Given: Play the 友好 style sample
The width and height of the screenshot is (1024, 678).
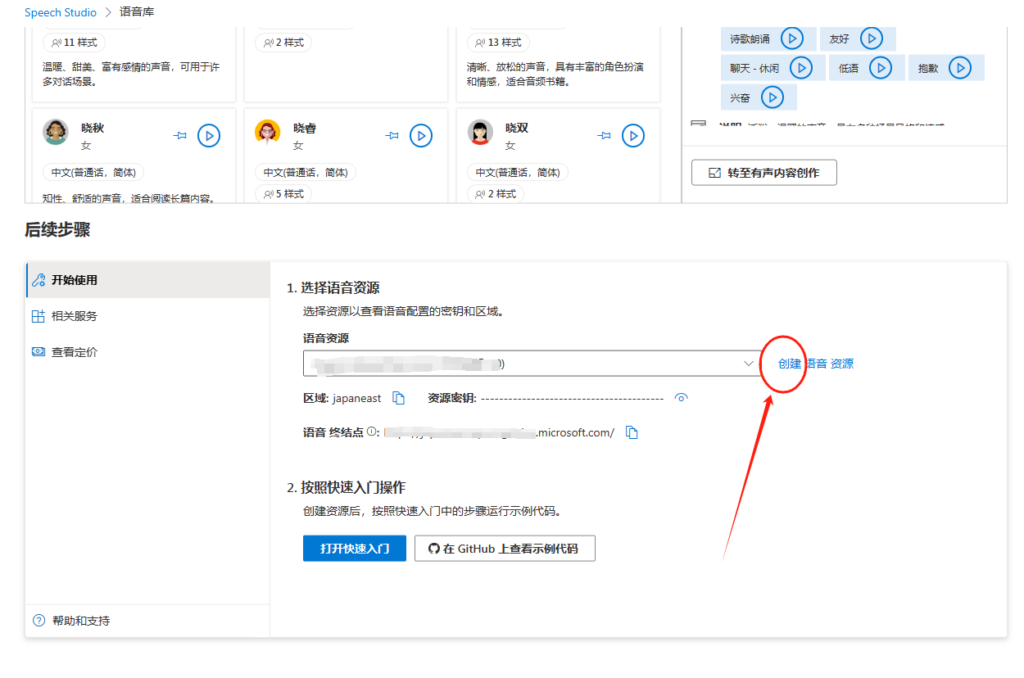Looking at the screenshot, I should 872,38.
